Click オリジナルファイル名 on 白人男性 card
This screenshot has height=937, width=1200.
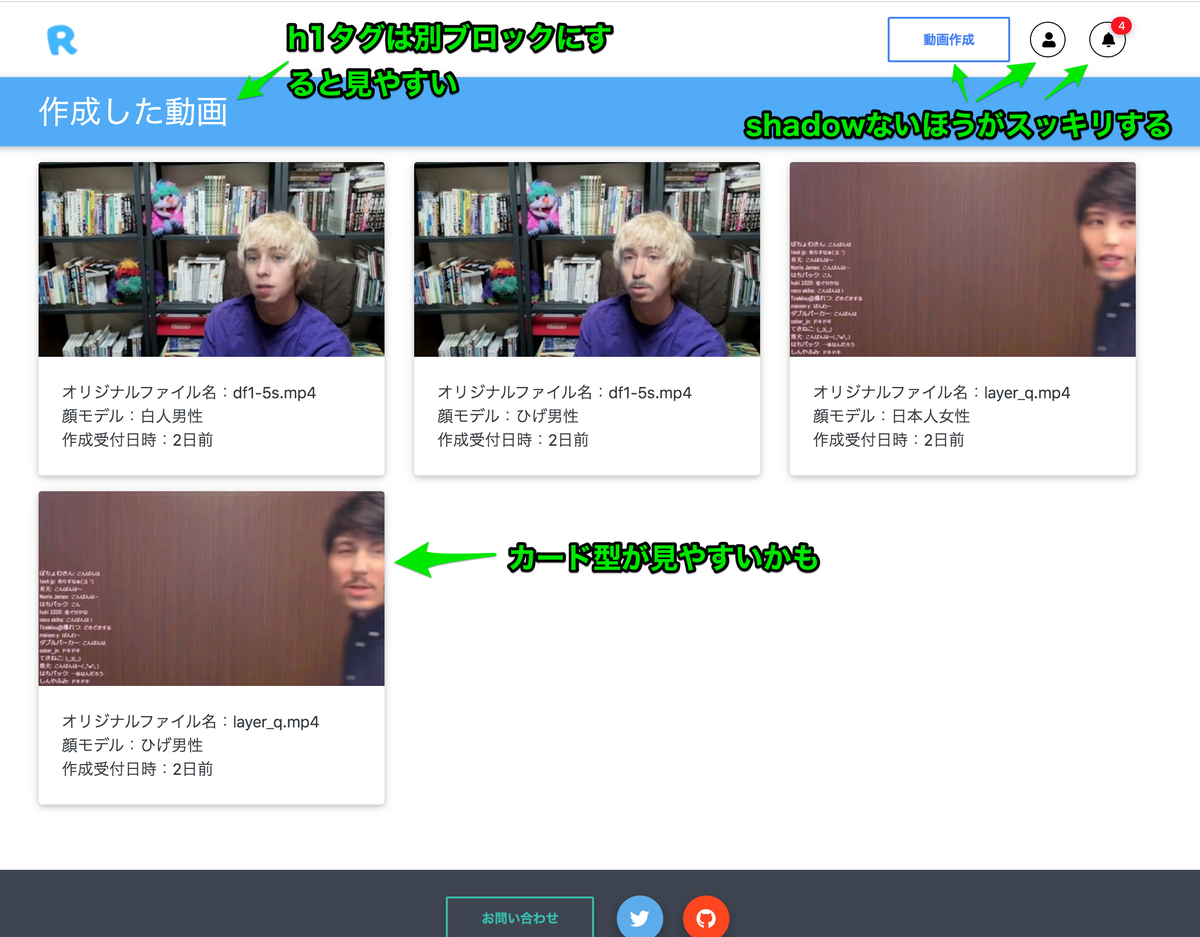[189, 393]
